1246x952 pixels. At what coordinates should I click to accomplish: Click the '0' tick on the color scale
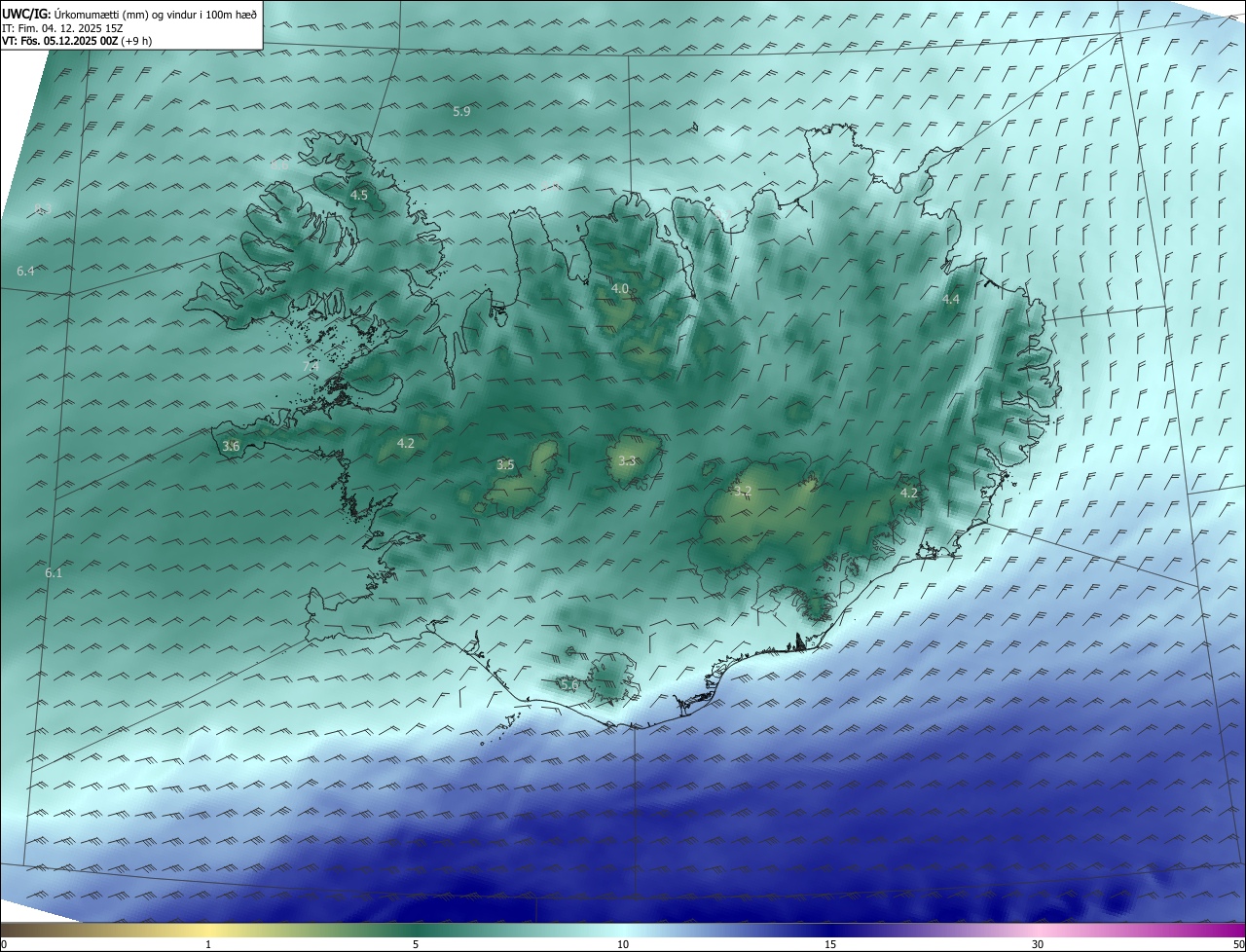coord(4,944)
